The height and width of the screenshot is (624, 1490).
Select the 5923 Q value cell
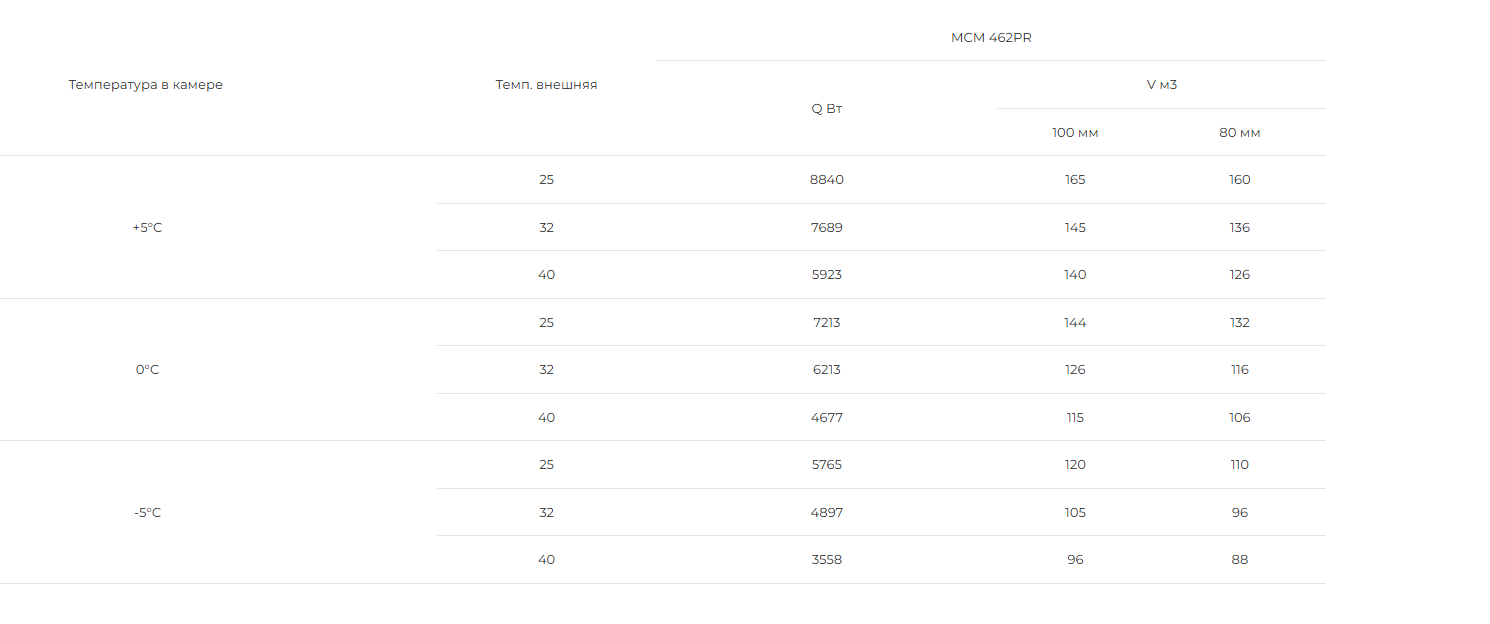point(827,275)
